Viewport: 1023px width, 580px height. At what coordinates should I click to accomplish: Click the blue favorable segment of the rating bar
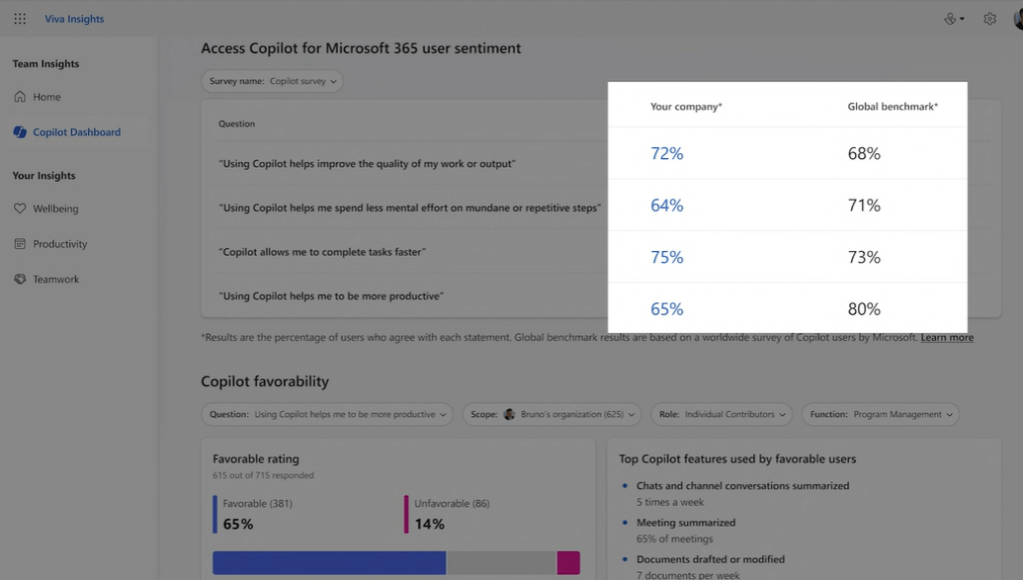[x=329, y=563]
